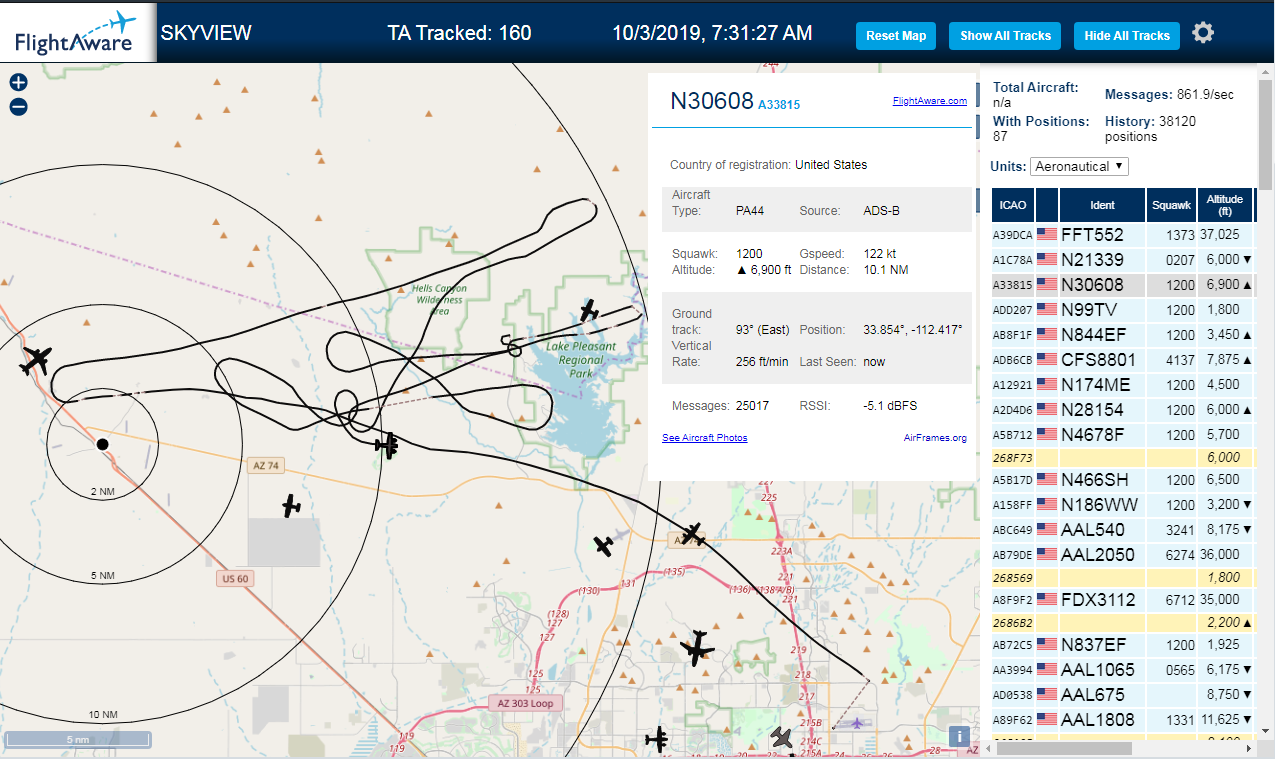The width and height of the screenshot is (1275, 759).
Task: Sort table by Squawk column header
Action: pos(1171,205)
